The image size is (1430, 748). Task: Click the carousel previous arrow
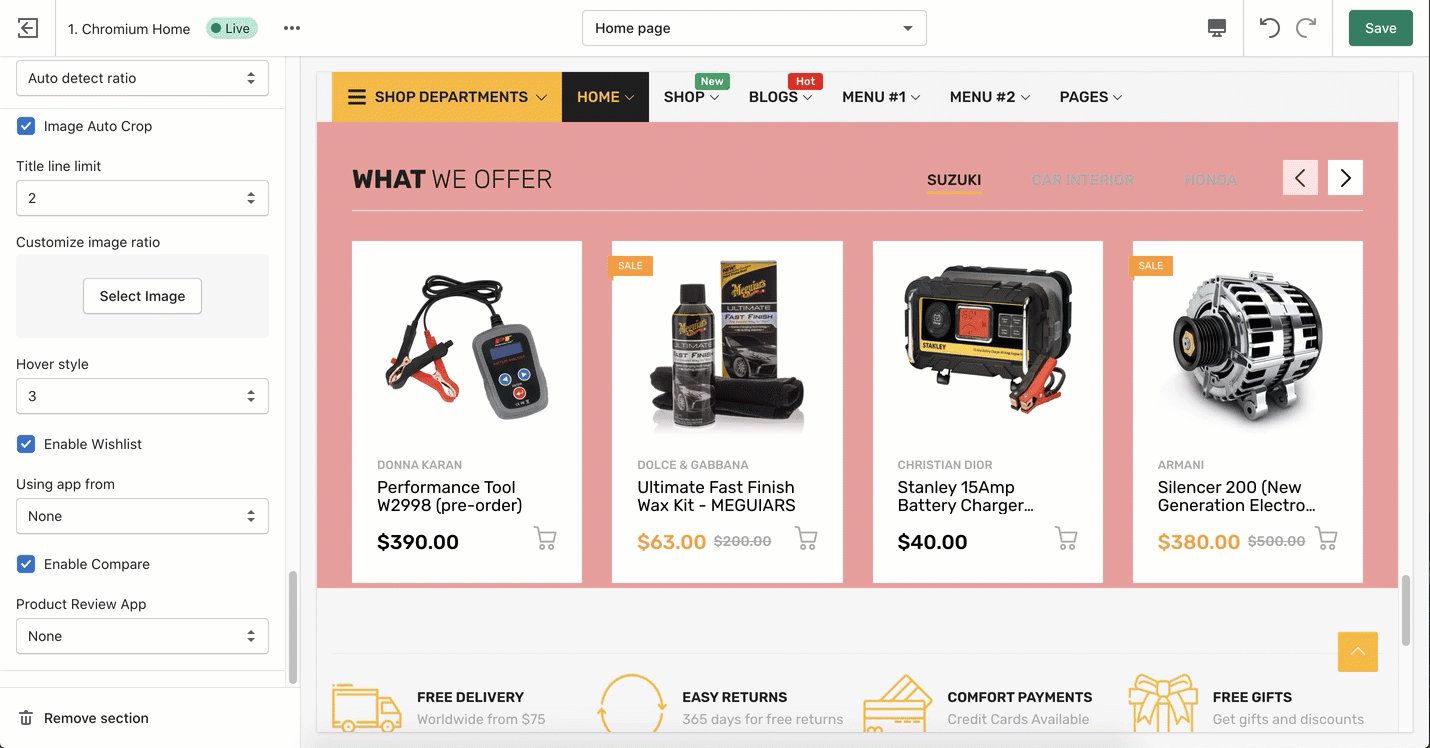tap(1300, 178)
